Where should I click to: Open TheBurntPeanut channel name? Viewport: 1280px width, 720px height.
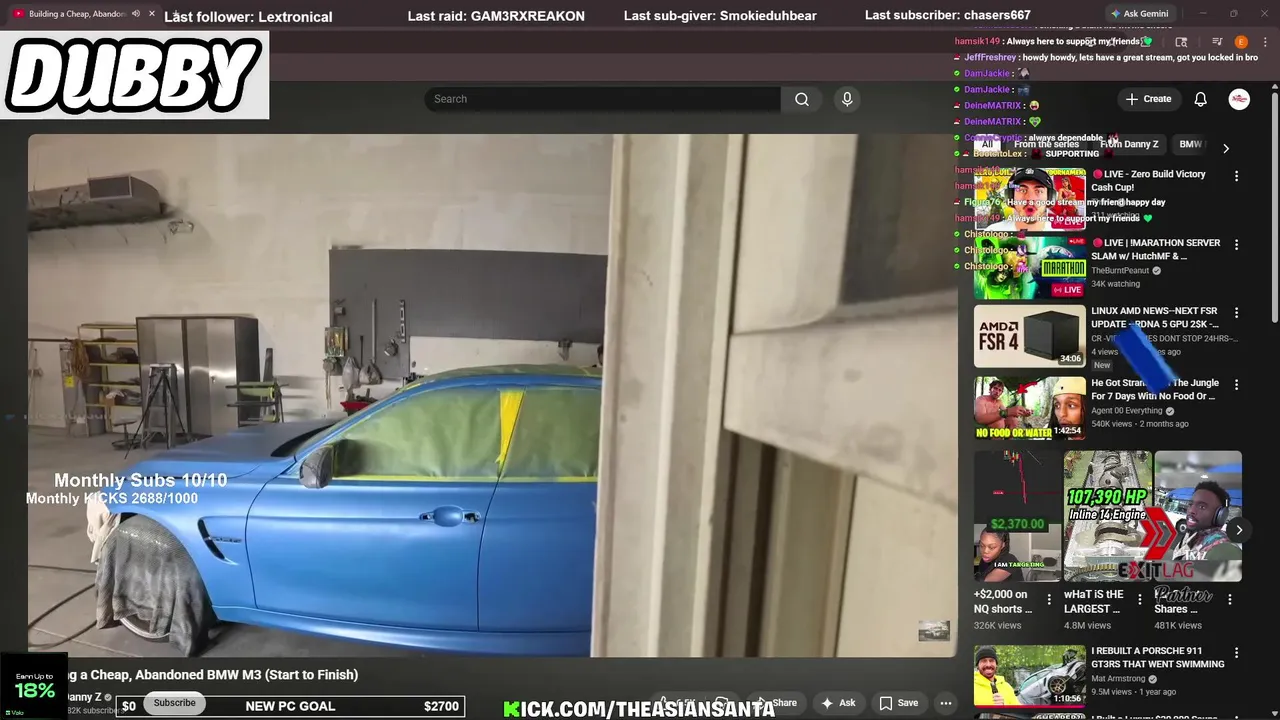(1120, 271)
